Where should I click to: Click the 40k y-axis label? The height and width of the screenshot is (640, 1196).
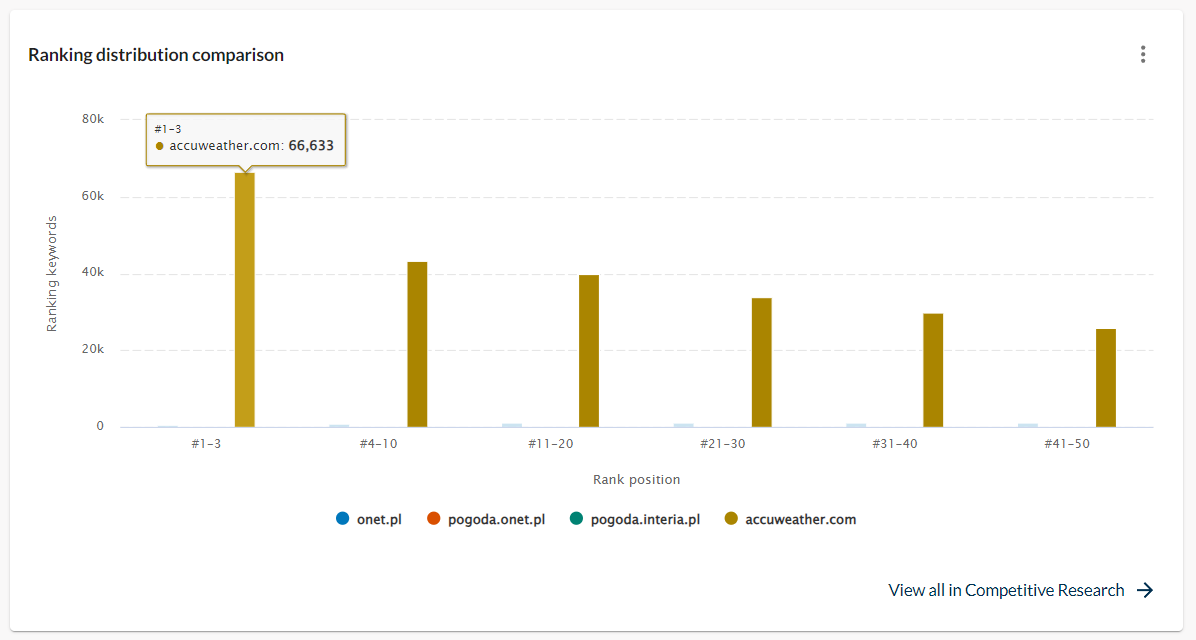point(93,272)
